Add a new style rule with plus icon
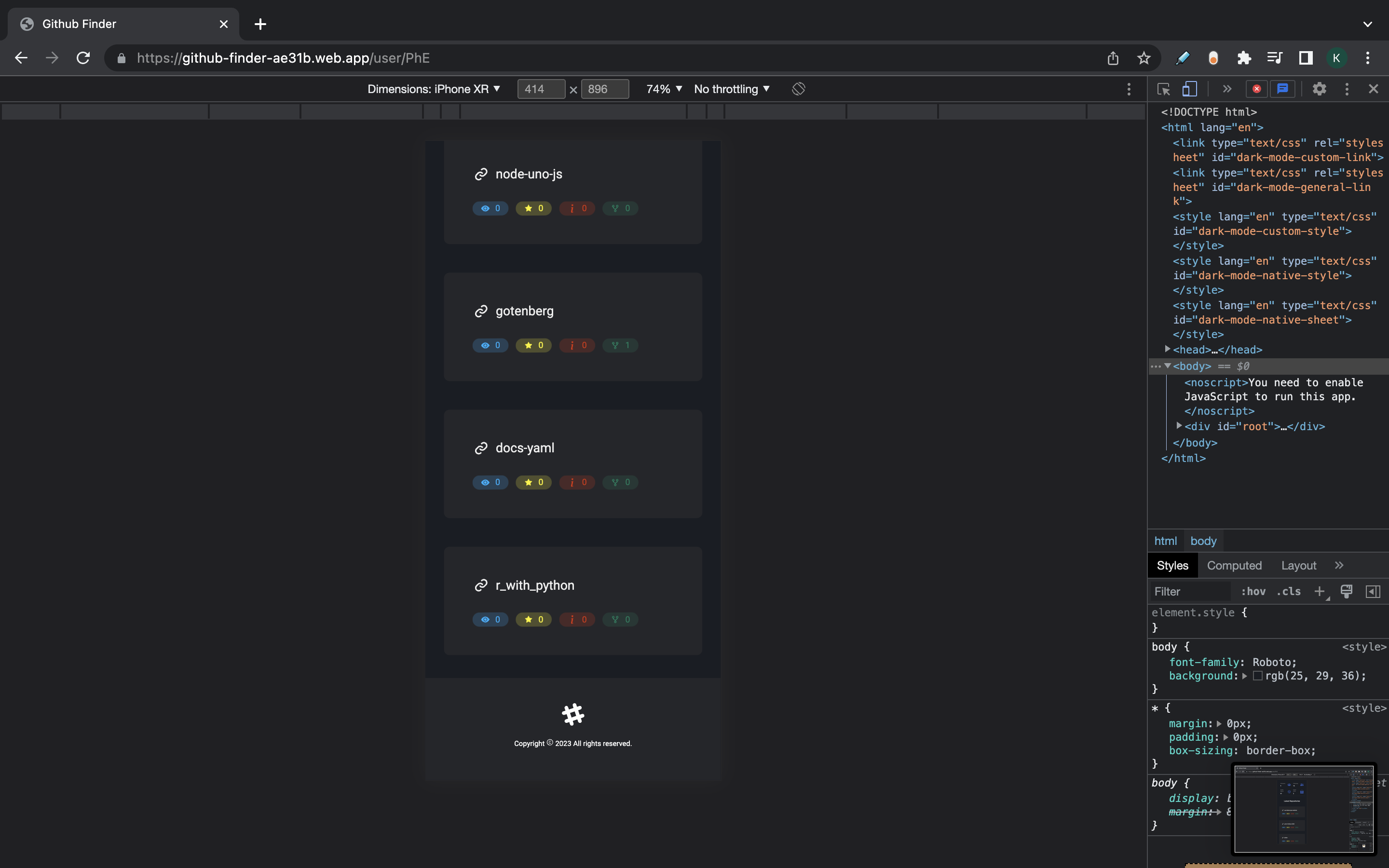The width and height of the screenshot is (1389, 868). pyautogui.click(x=1320, y=591)
